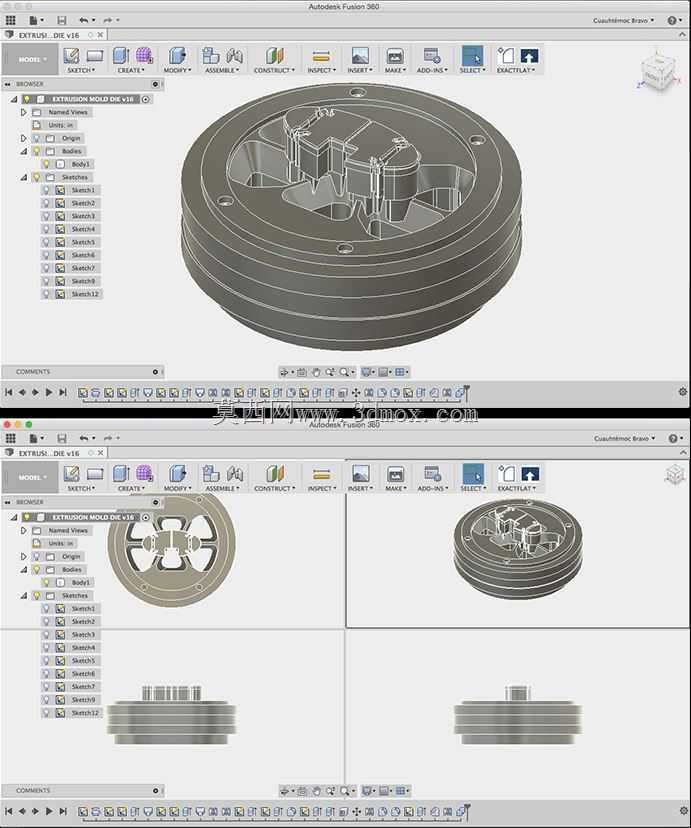Step timeline back one feature in bottom window
The height and width of the screenshot is (828, 691).
coord(22,811)
